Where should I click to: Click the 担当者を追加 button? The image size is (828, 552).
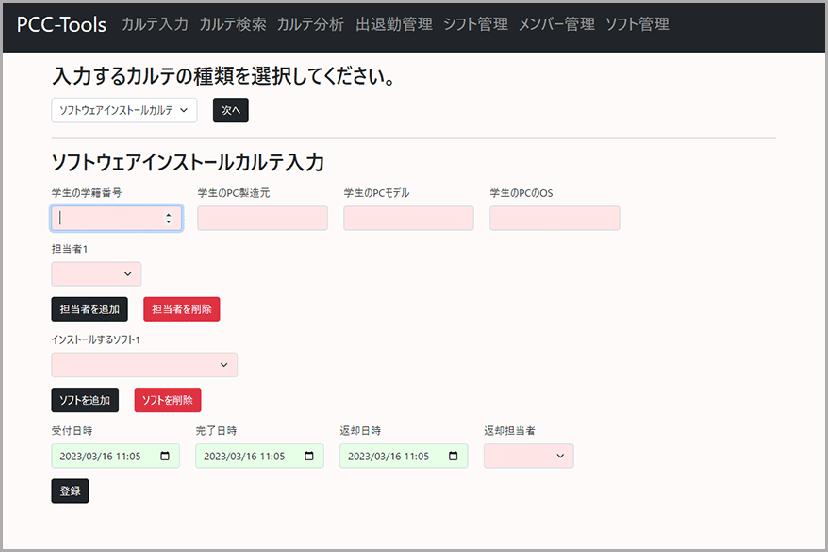89,309
